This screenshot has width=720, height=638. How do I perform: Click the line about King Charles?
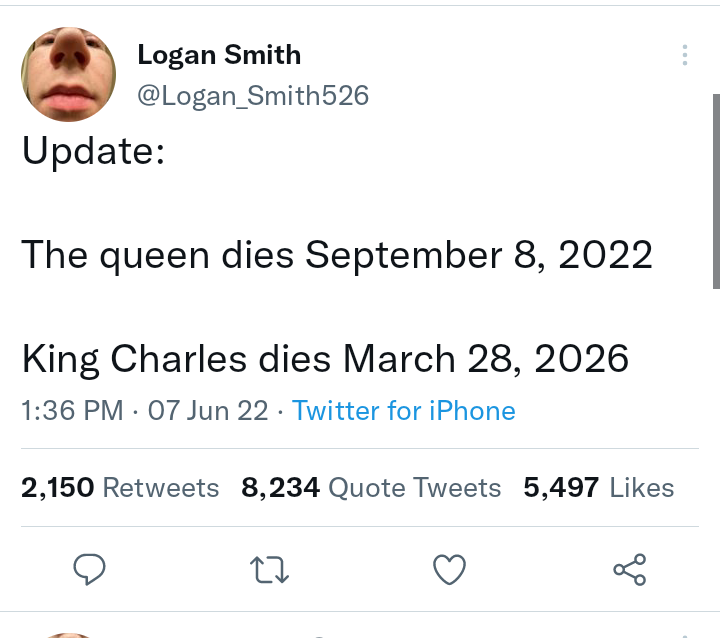pos(325,358)
